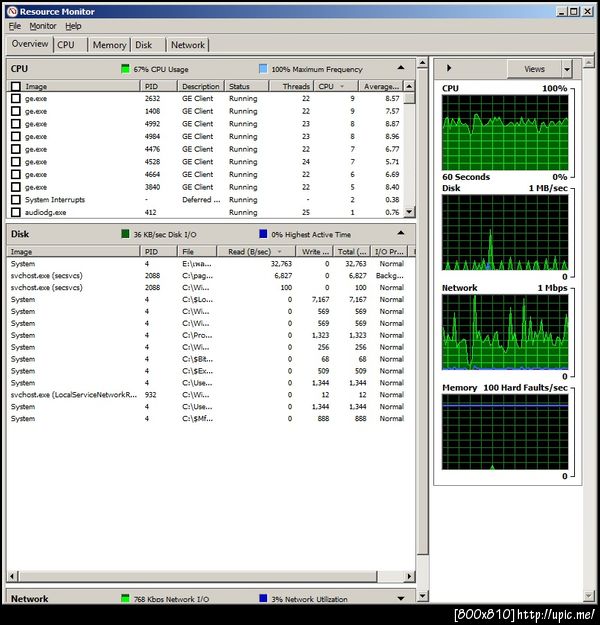Check the ge.exe process with PID 4528
The height and width of the screenshot is (625, 600).
tap(16, 162)
